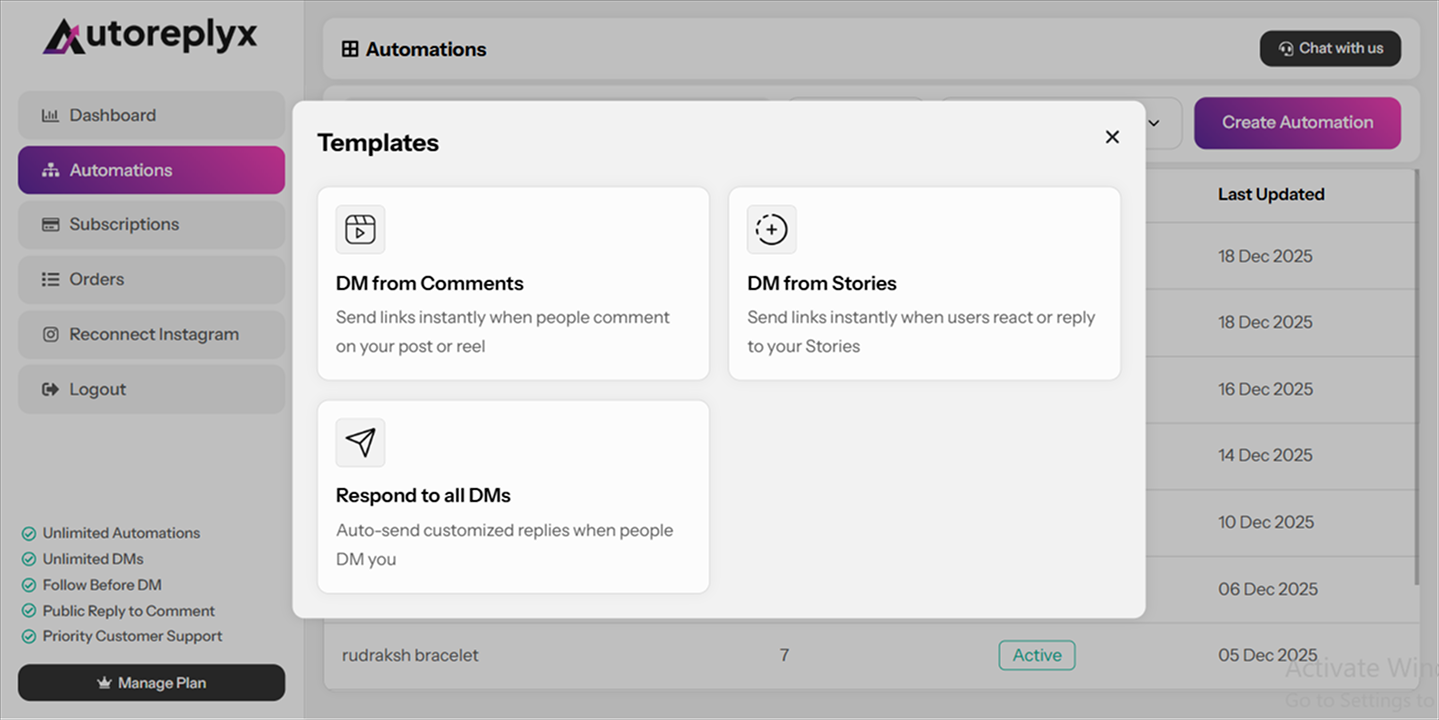The width and height of the screenshot is (1439, 720).
Task: Click the grid icon beside Automations header
Action: coord(349,48)
